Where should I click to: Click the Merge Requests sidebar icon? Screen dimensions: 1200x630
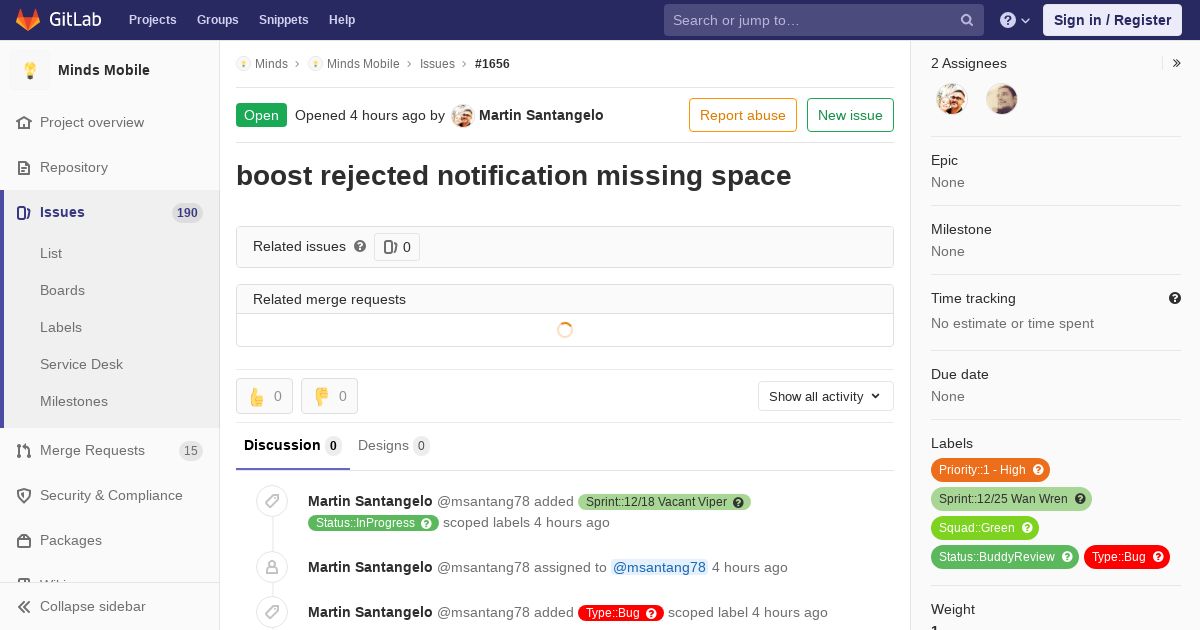coord(24,450)
